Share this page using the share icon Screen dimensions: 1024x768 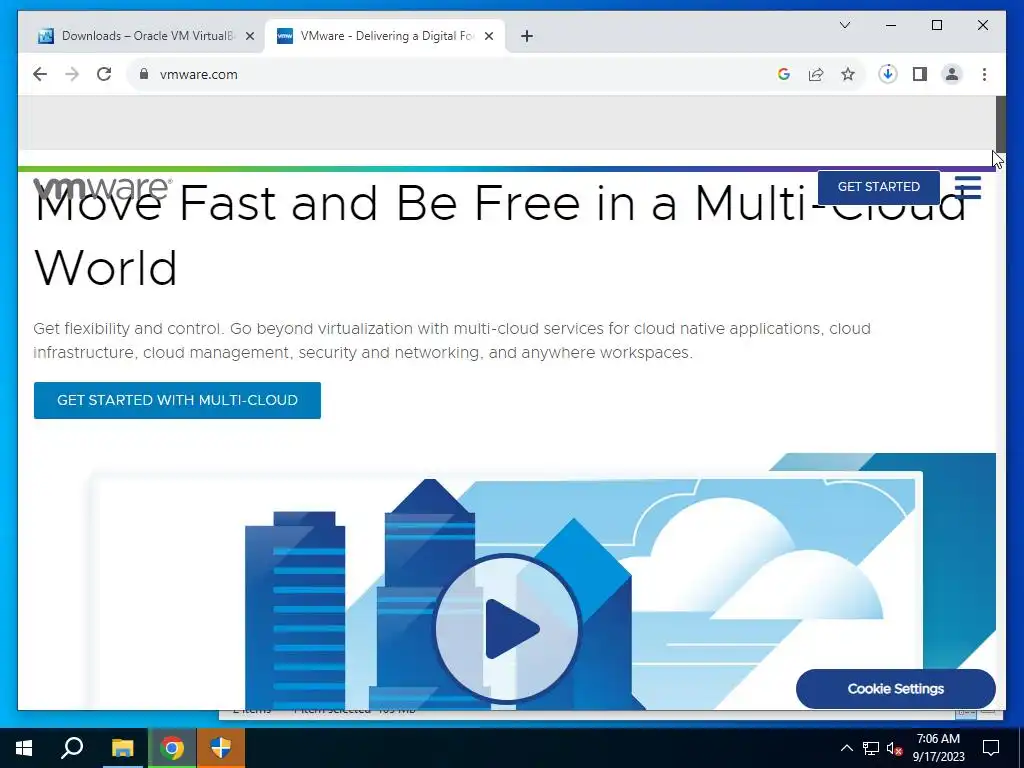pos(816,74)
